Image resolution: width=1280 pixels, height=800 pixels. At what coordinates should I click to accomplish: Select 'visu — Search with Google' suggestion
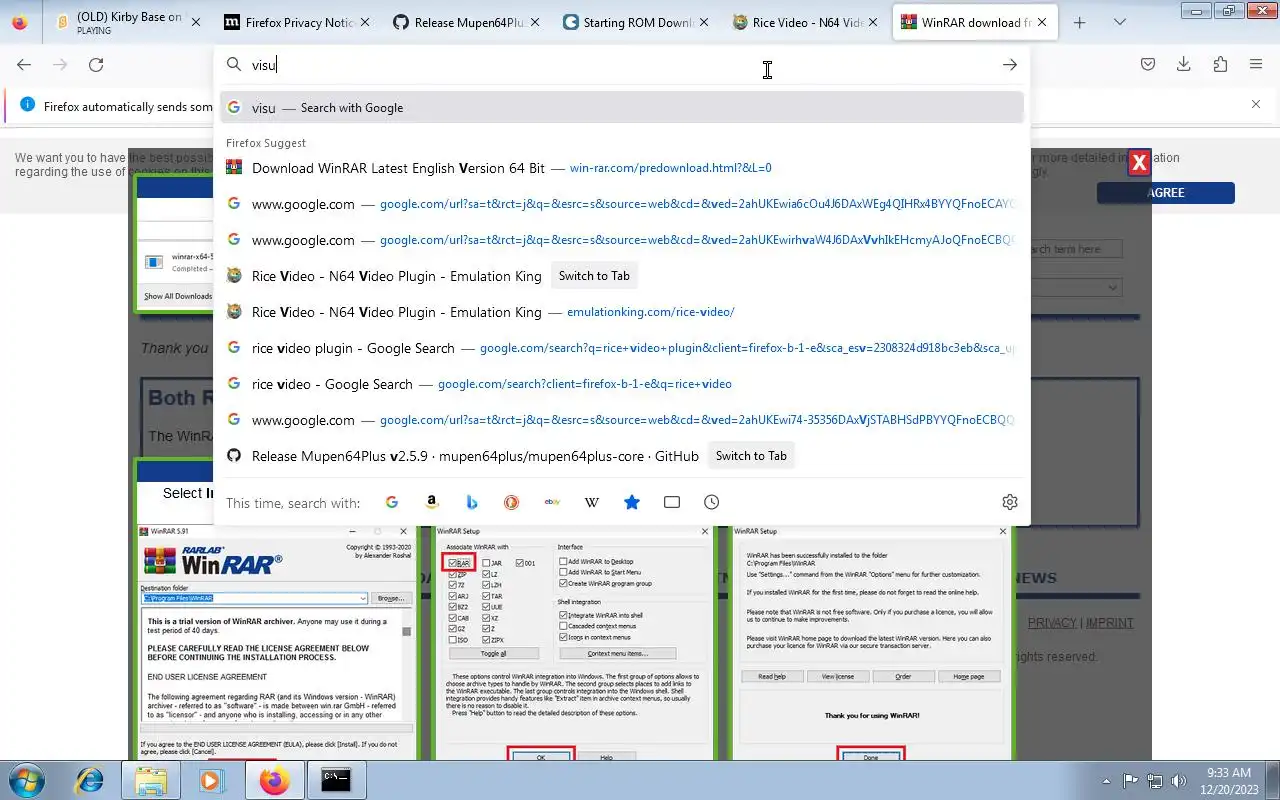(x=622, y=107)
